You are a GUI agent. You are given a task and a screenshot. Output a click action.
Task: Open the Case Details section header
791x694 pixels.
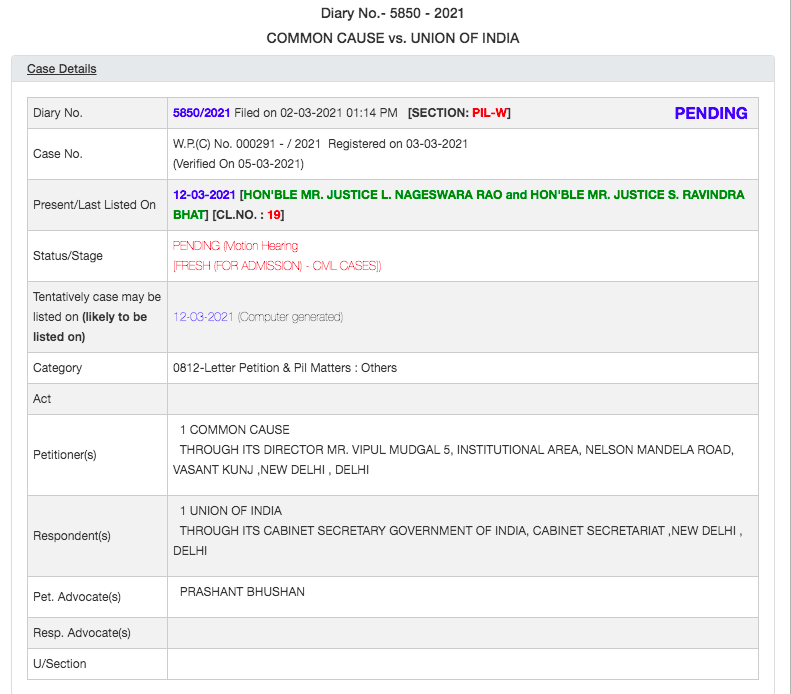click(x=62, y=69)
